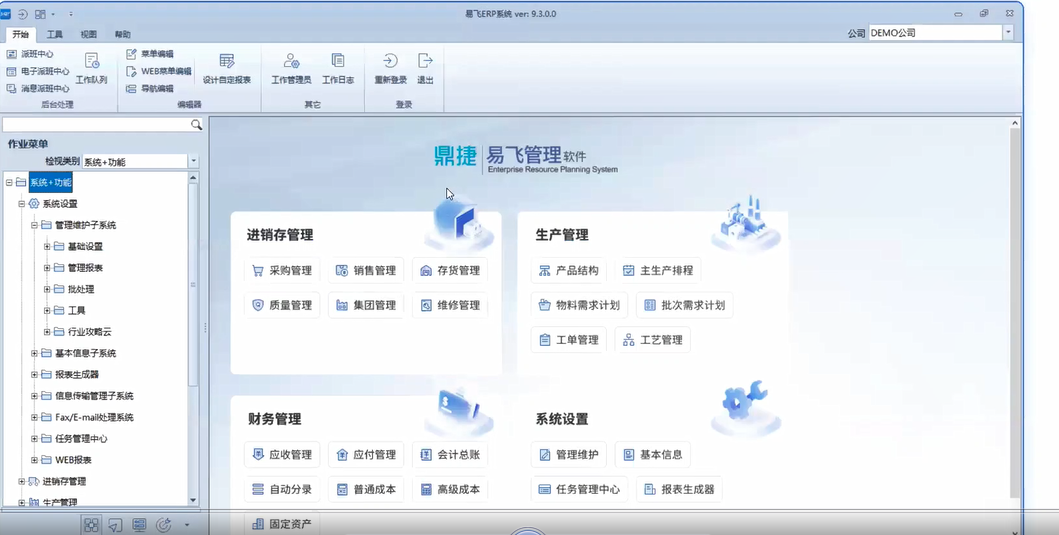The height and width of the screenshot is (535, 1059).
Task: Collapse the 管理维护子系统 node
Action: (x=34, y=225)
